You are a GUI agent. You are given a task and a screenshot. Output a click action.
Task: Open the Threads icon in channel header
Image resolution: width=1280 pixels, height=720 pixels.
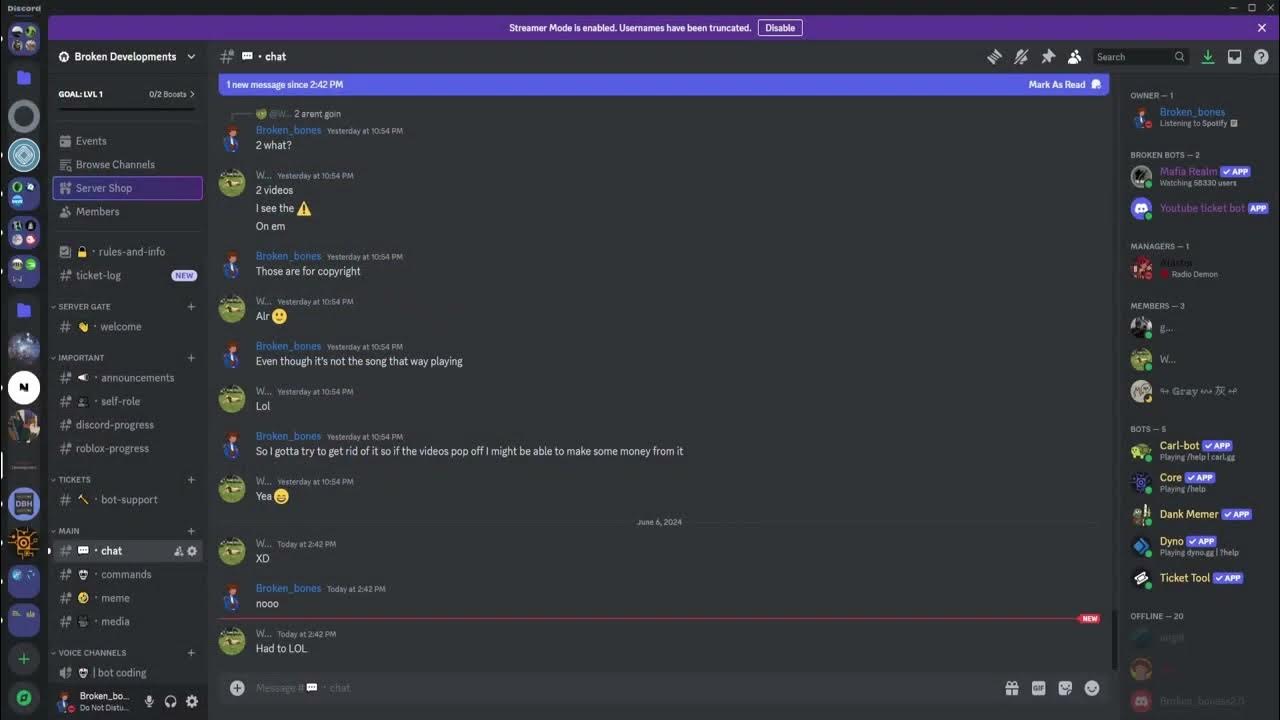[x=994, y=57]
